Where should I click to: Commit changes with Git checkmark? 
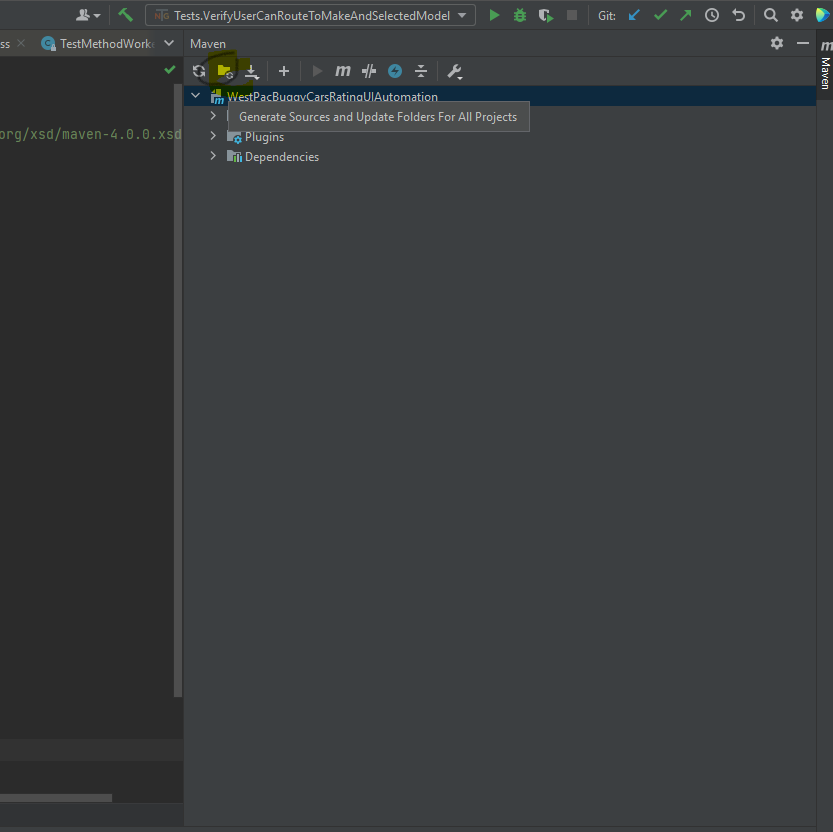(660, 15)
